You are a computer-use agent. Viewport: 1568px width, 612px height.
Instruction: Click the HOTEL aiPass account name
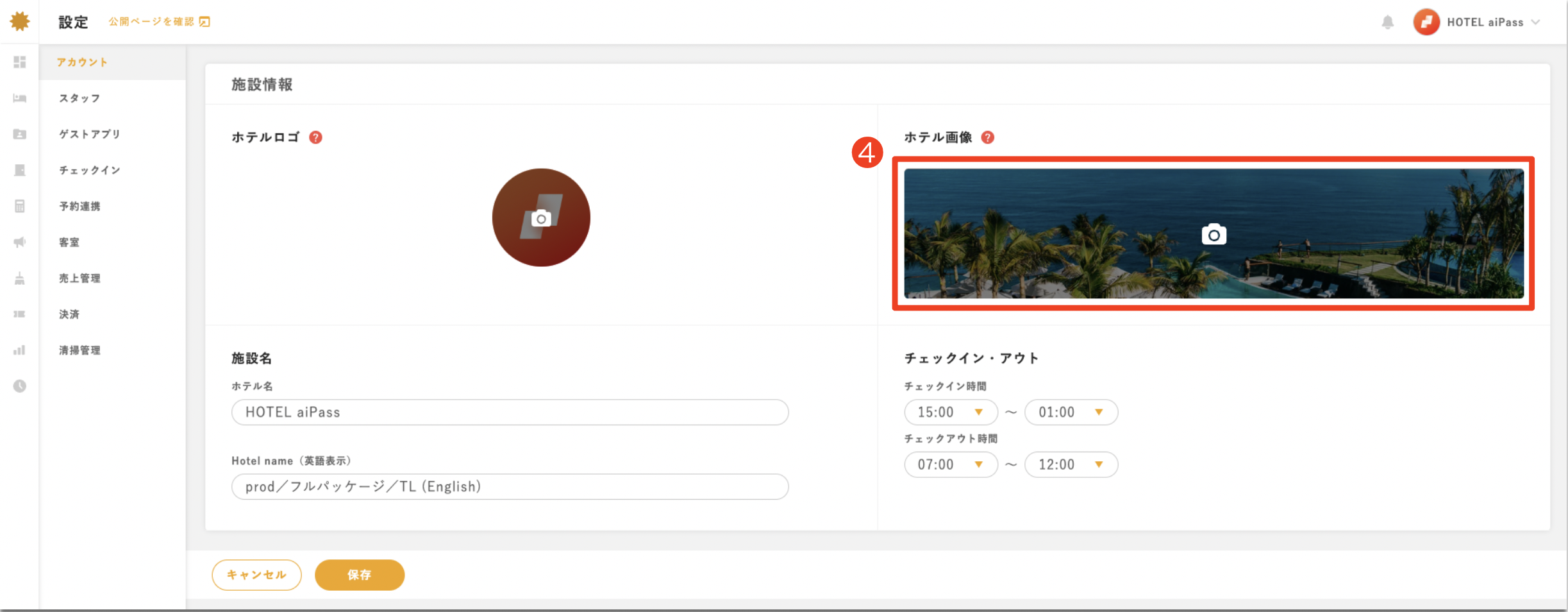click(x=1485, y=22)
